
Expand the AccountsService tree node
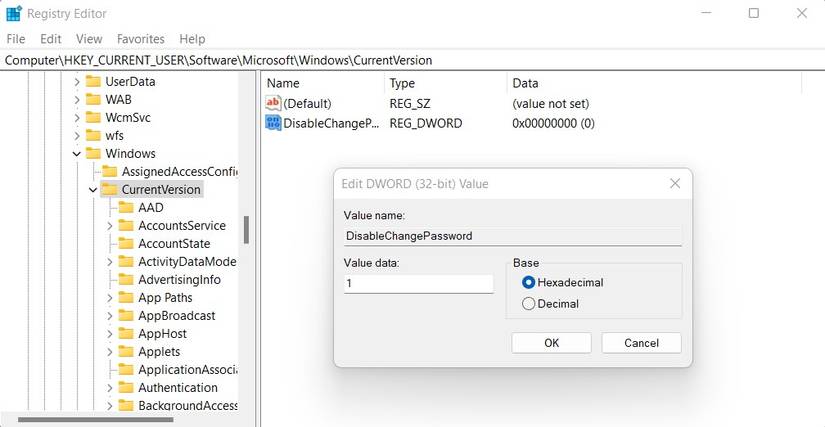[109, 226]
